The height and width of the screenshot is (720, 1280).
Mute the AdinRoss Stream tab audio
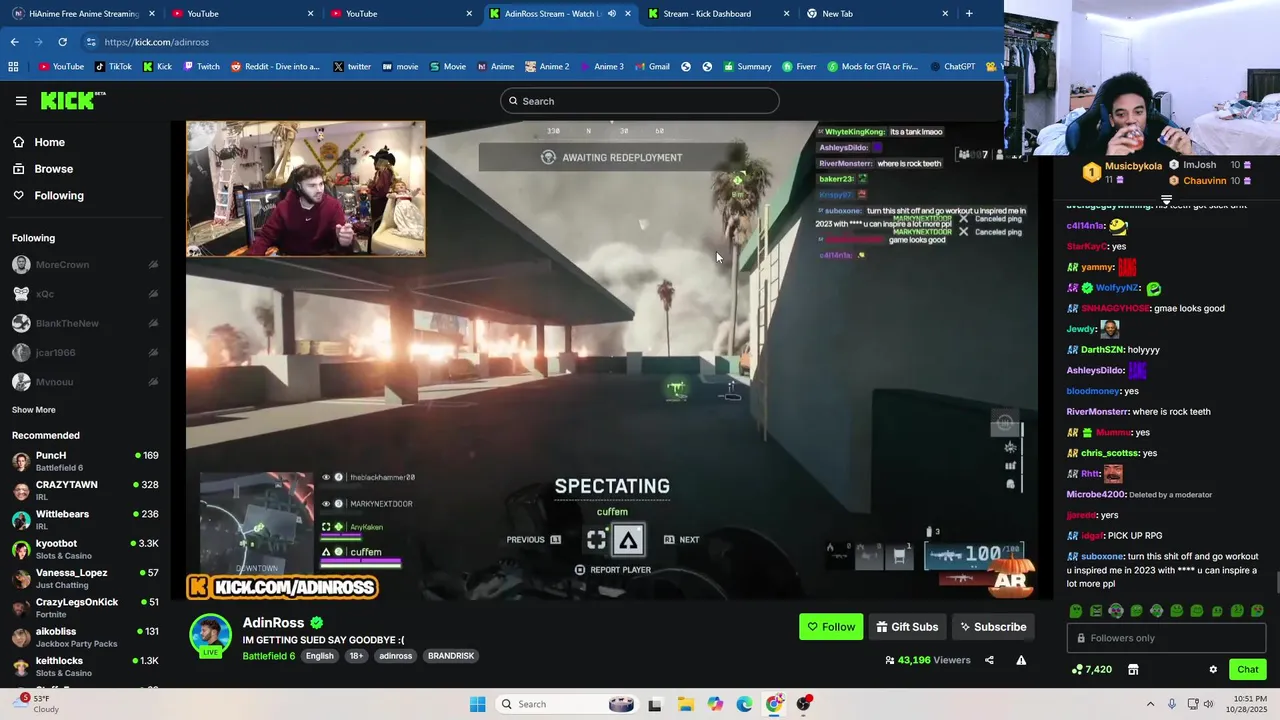(611, 13)
